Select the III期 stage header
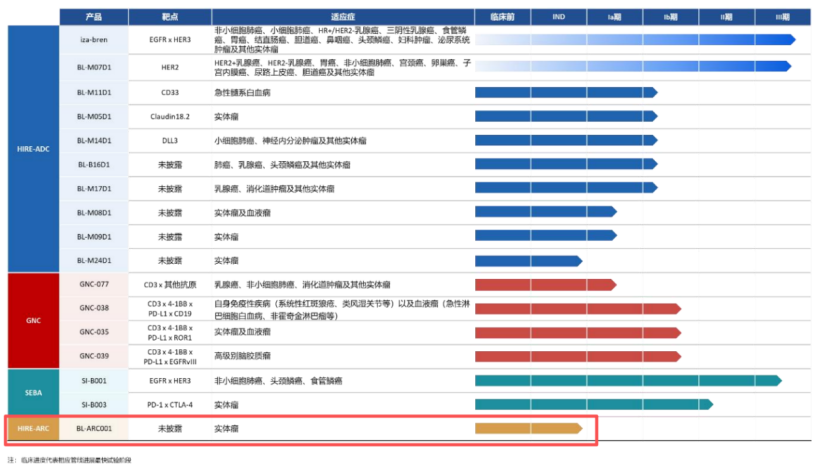This screenshot has width=830, height=469. tap(782, 17)
